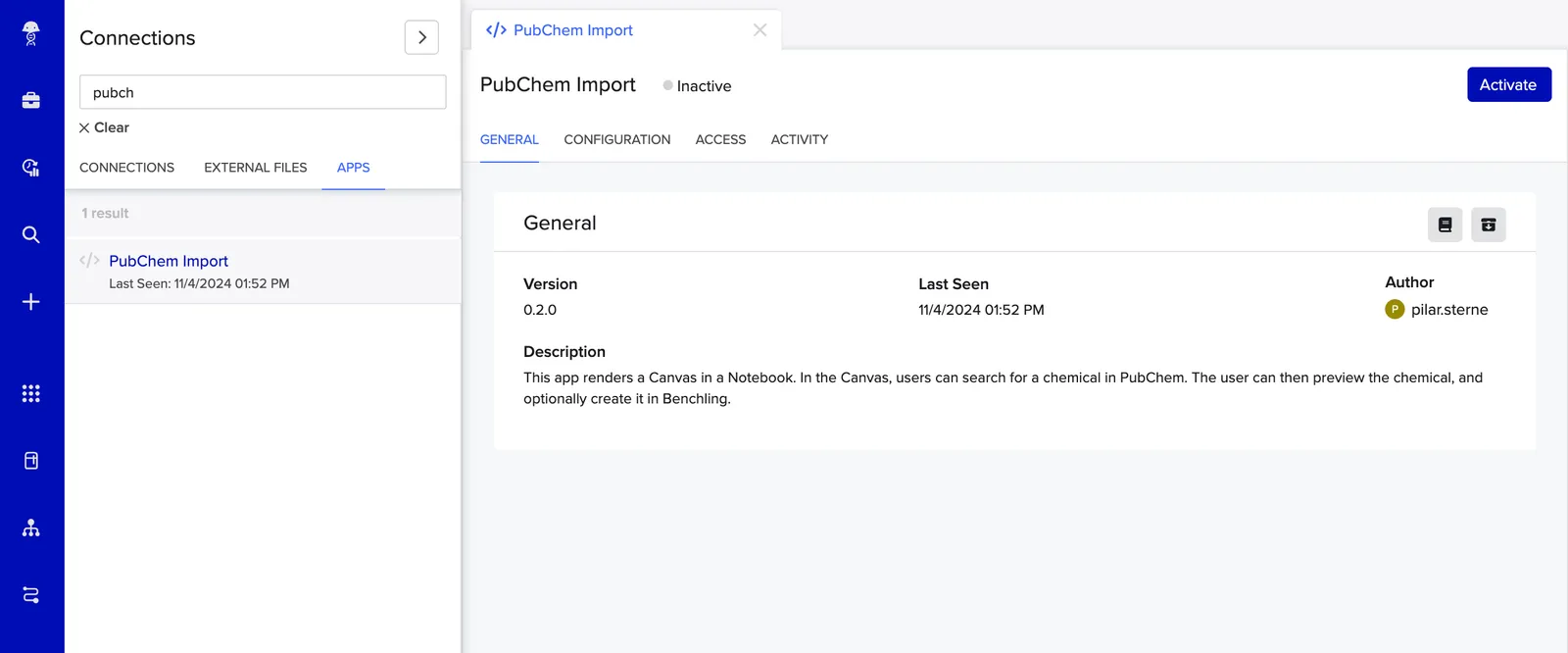1568x653 pixels.
Task: Click the pilar.sterne author avatar
Action: [1395, 310]
